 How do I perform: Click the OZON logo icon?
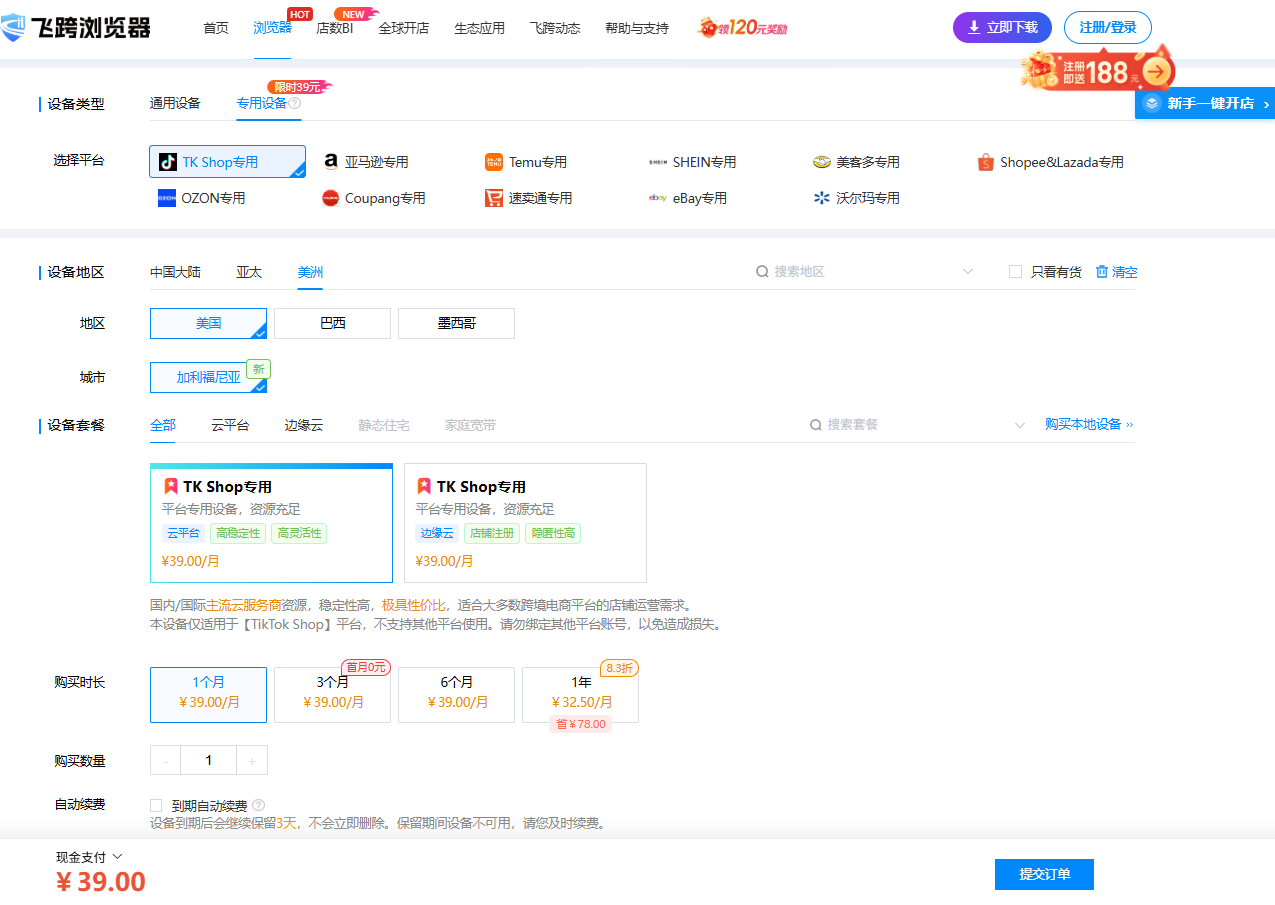(167, 198)
